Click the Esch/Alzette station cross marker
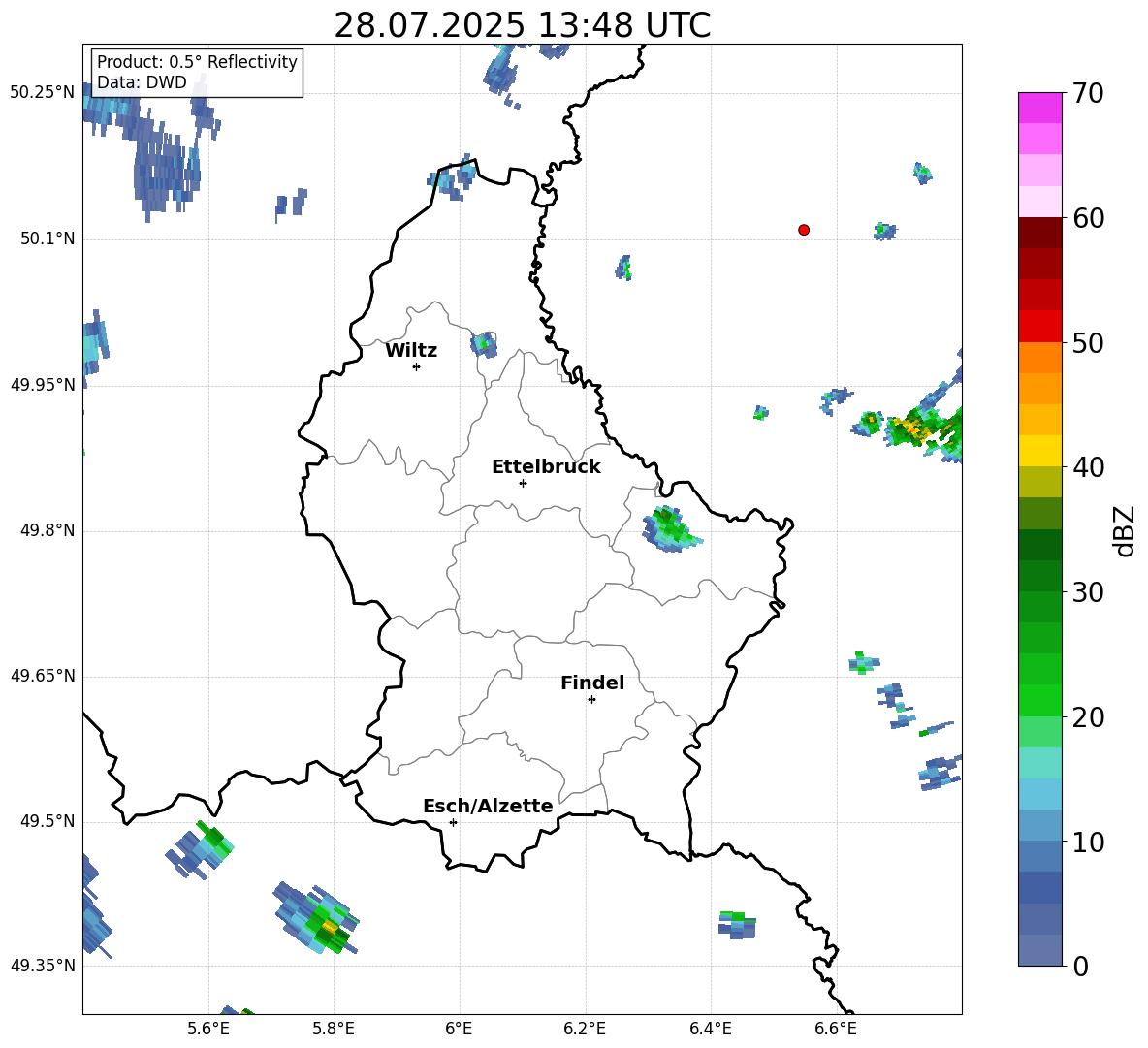1148x1048 pixels. pyautogui.click(x=453, y=822)
